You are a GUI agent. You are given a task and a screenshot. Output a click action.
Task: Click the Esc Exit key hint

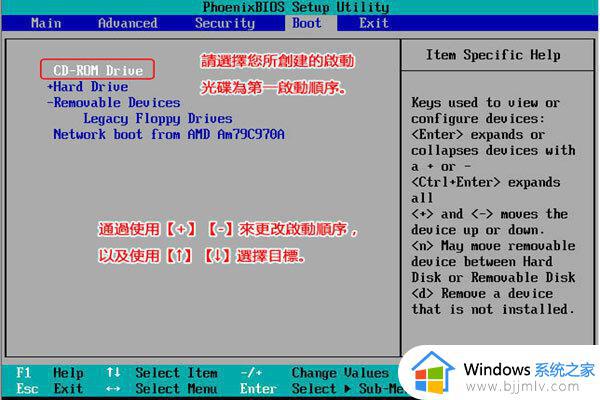click(50, 389)
